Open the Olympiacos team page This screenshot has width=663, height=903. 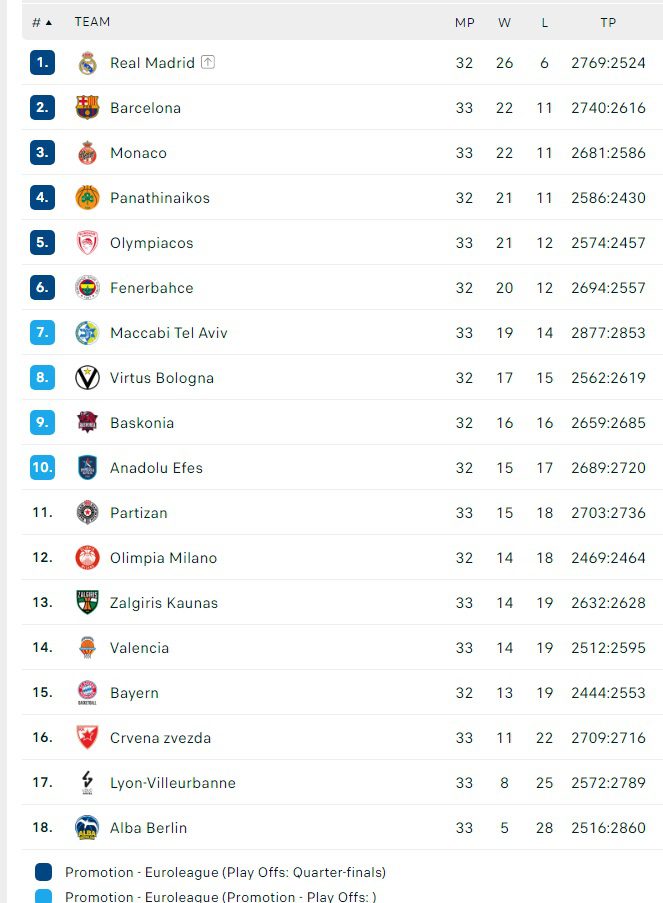pos(151,243)
